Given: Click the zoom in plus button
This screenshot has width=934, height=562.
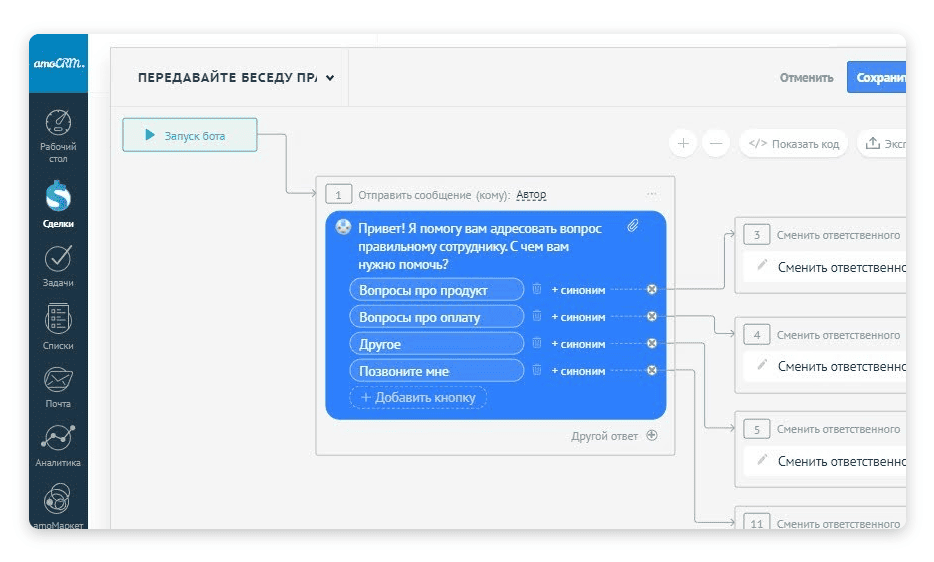Looking at the screenshot, I should [x=683, y=143].
